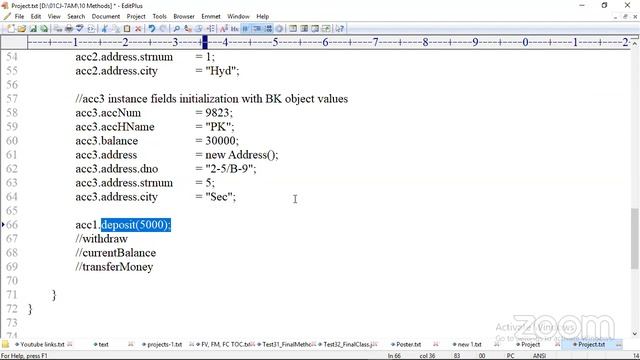
Task: Click the Cut scissors icon
Action: [x=104, y=29]
